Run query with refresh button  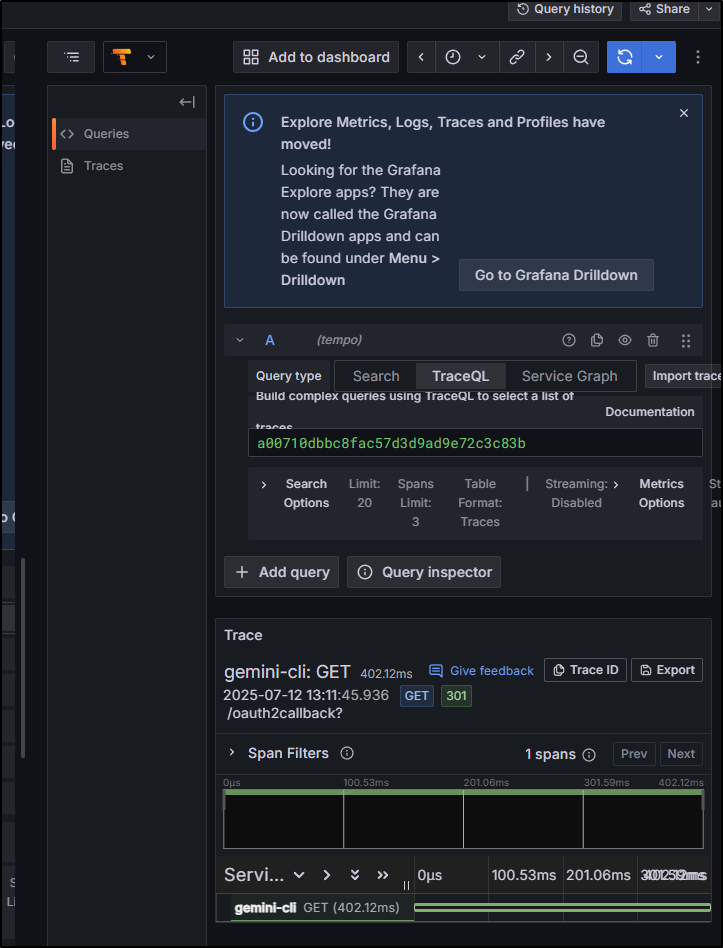[625, 57]
